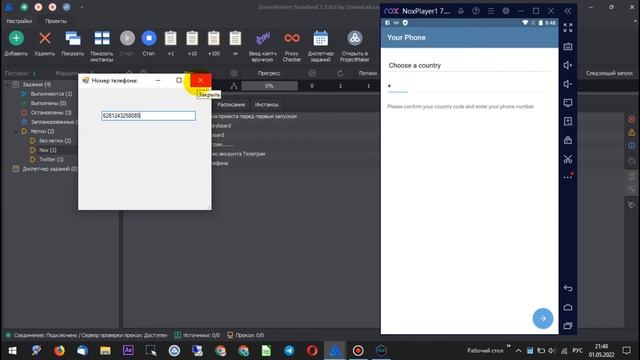Click the +1 runs clipboard icon
640x360 pixels.
click(171, 38)
